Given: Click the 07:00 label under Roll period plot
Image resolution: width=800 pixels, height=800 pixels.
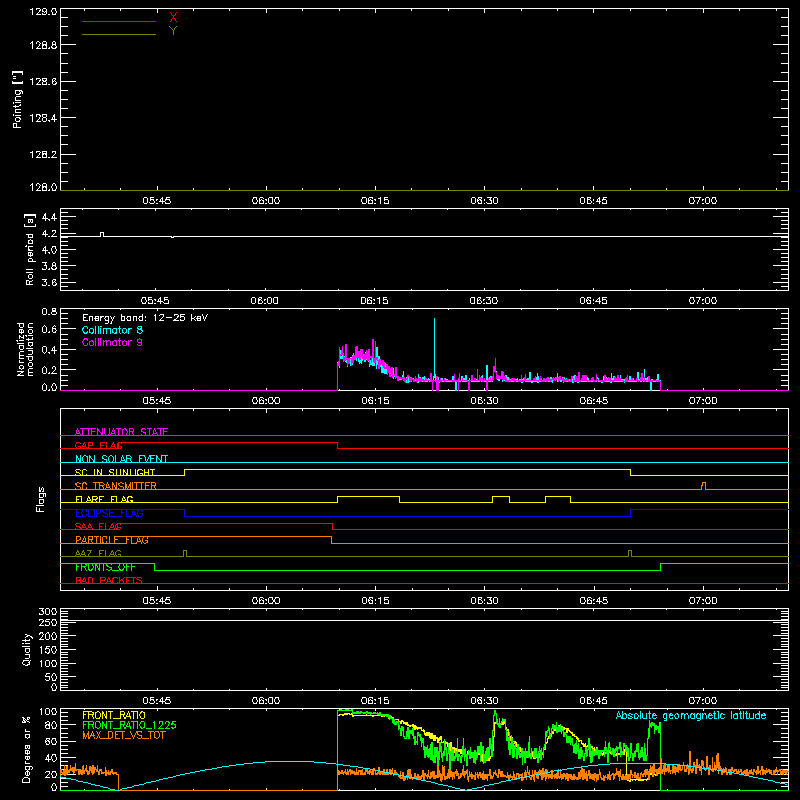Looking at the screenshot, I should coord(703,301).
